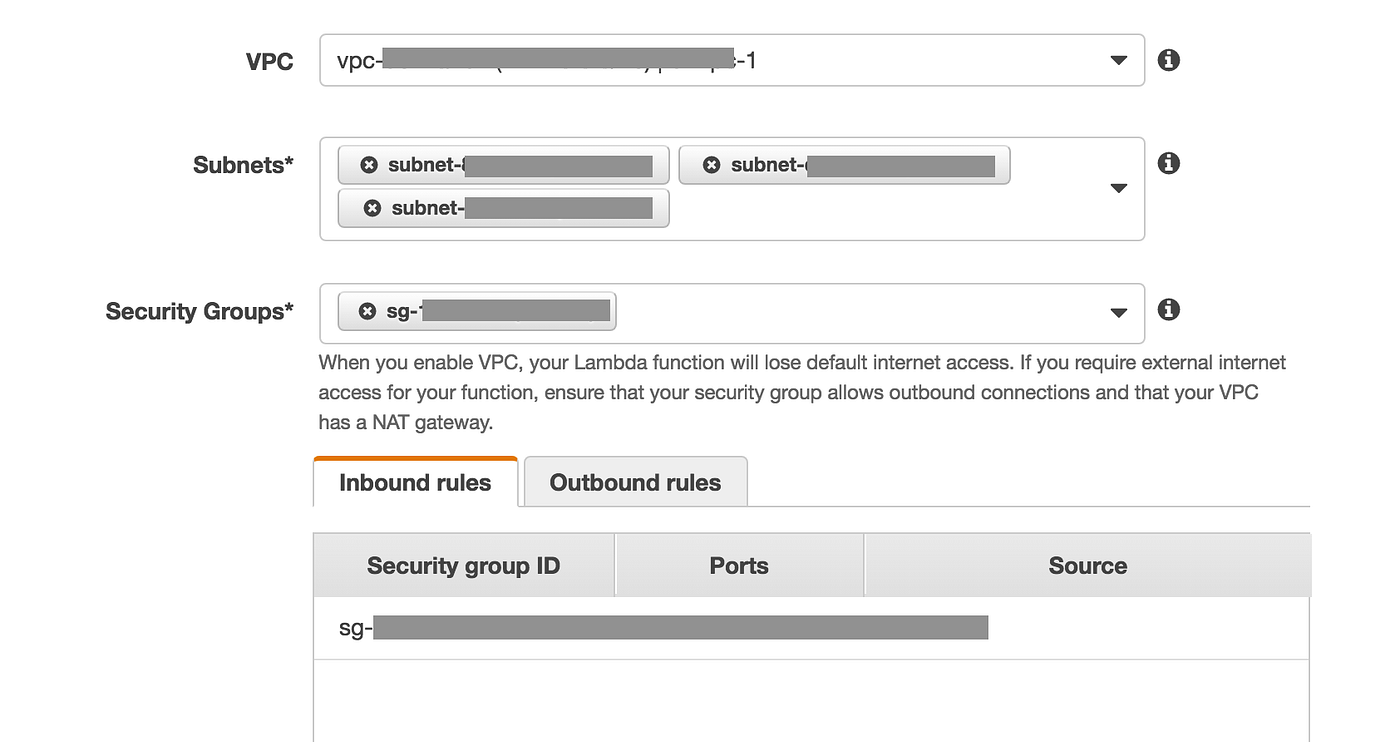Click the info icon next to VPC

click(1168, 59)
